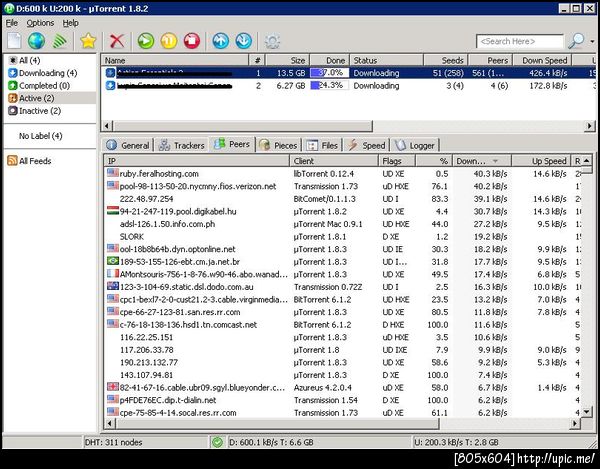Click torrent list horizontal scrollbar right arrow
The height and width of the screenshot is (469, 600).
click(x=590, y=125)
